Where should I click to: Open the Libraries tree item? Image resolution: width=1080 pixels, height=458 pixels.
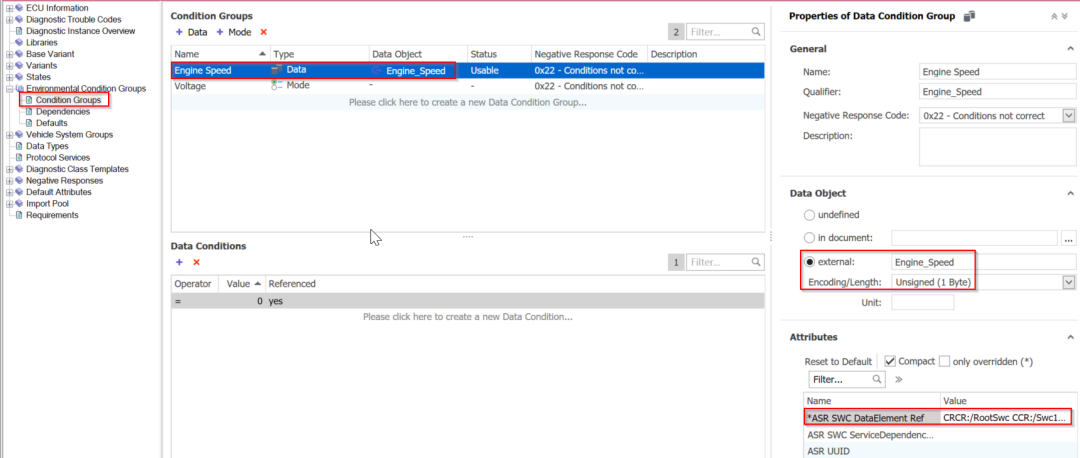pyautogui.click(x=42, y=43)
